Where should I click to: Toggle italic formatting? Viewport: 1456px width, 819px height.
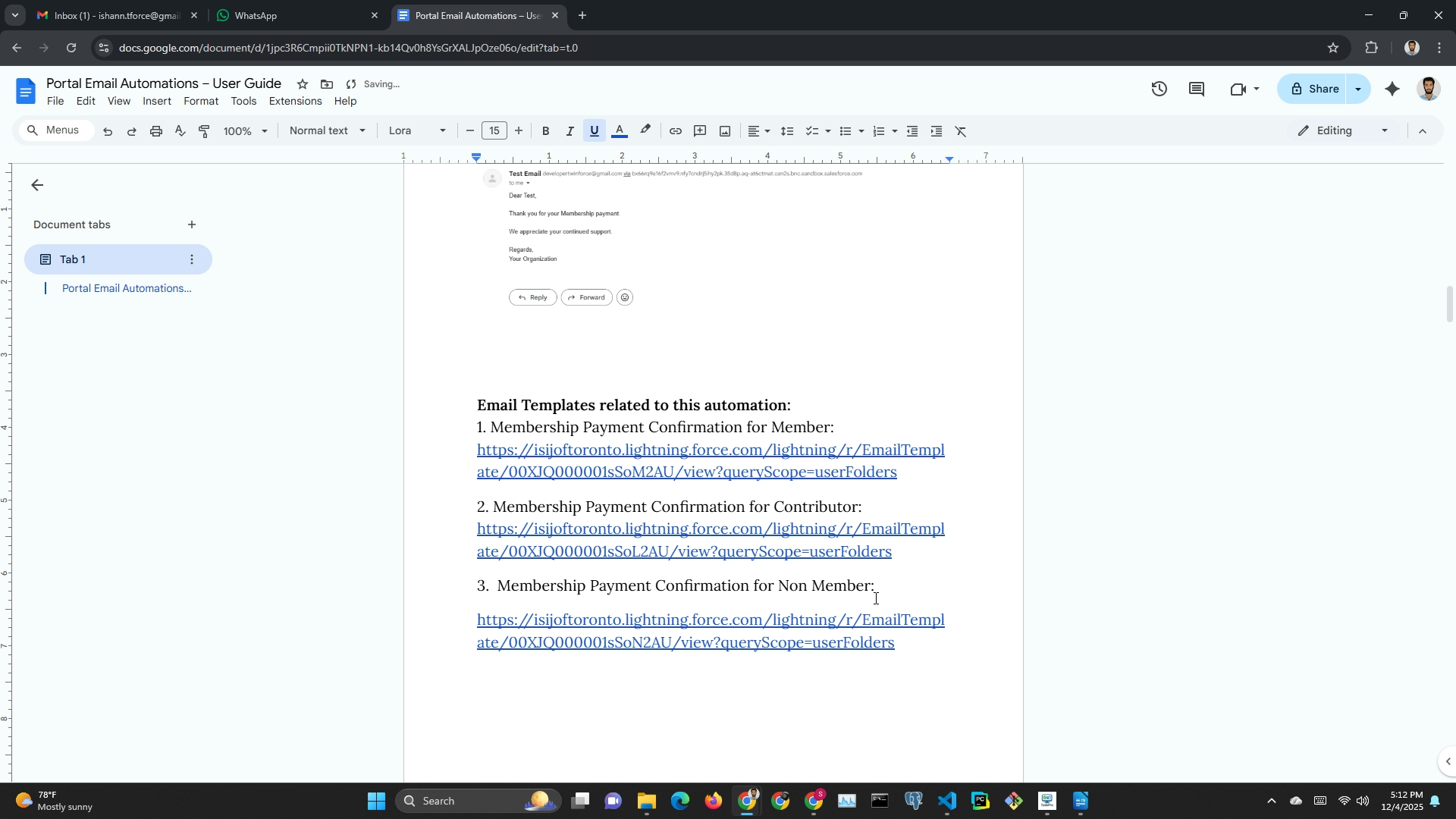[570, 131]
